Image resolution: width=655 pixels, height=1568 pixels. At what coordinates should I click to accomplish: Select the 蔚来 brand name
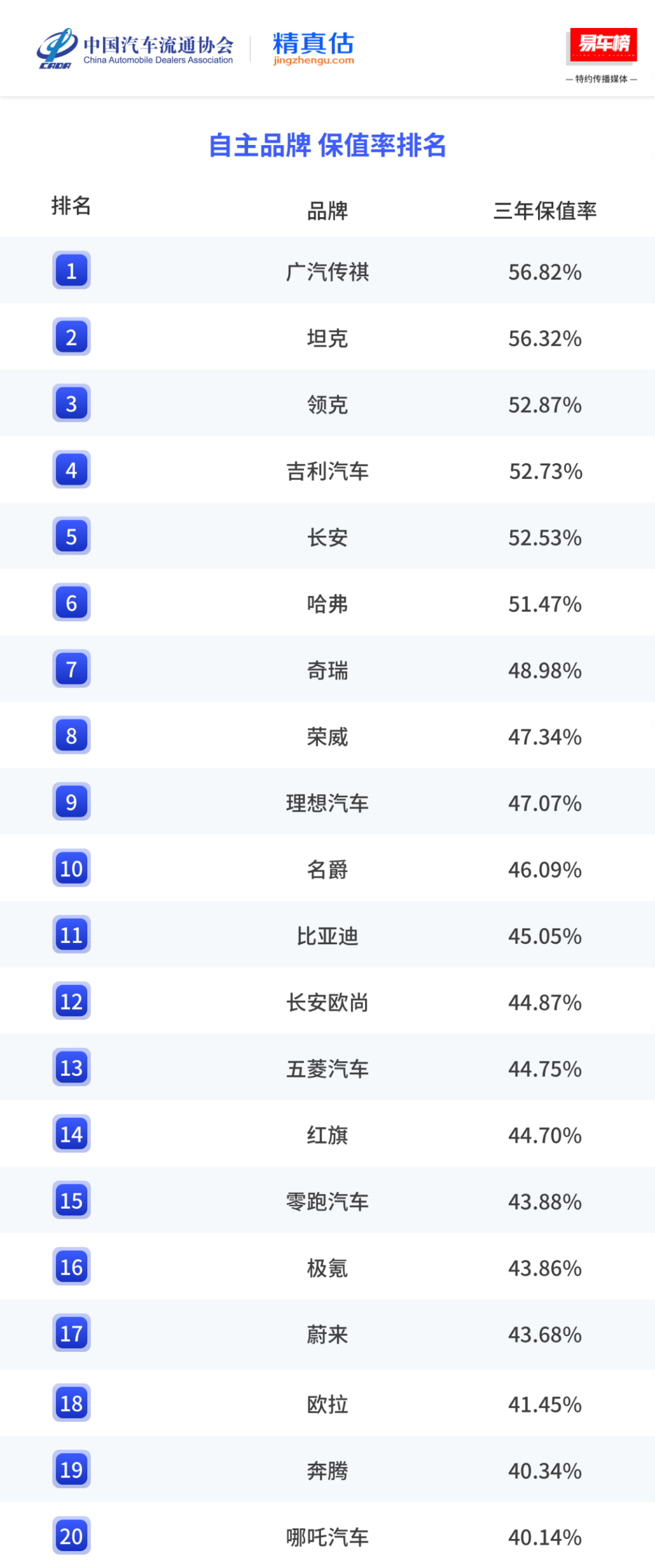pyautogui.click(x=327, y=1334)
